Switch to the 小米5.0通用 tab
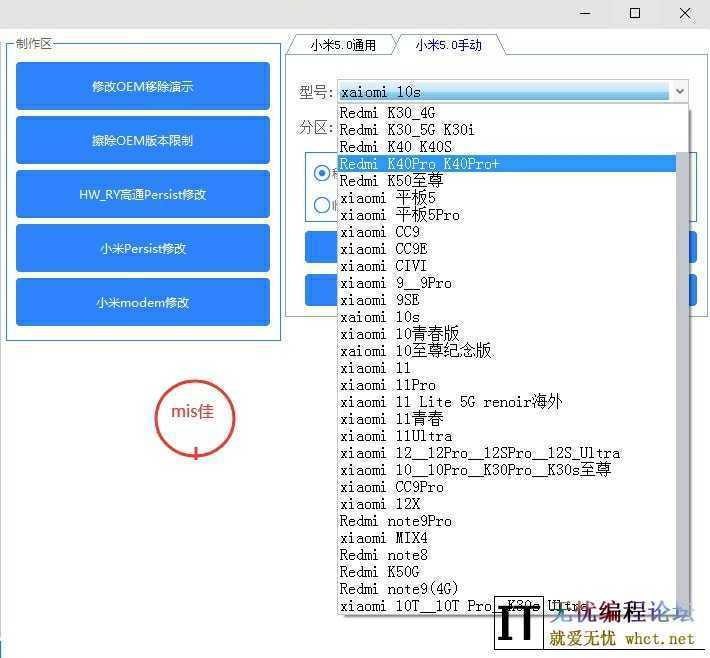Image resolution: width=710 pixels, height=658 pixels. point(342,45)
